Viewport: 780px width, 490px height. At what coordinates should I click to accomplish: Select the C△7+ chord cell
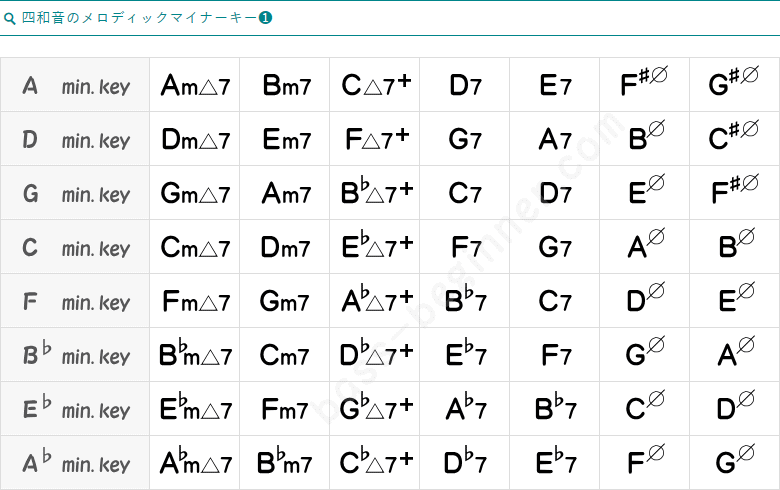(x=375, y=86)
